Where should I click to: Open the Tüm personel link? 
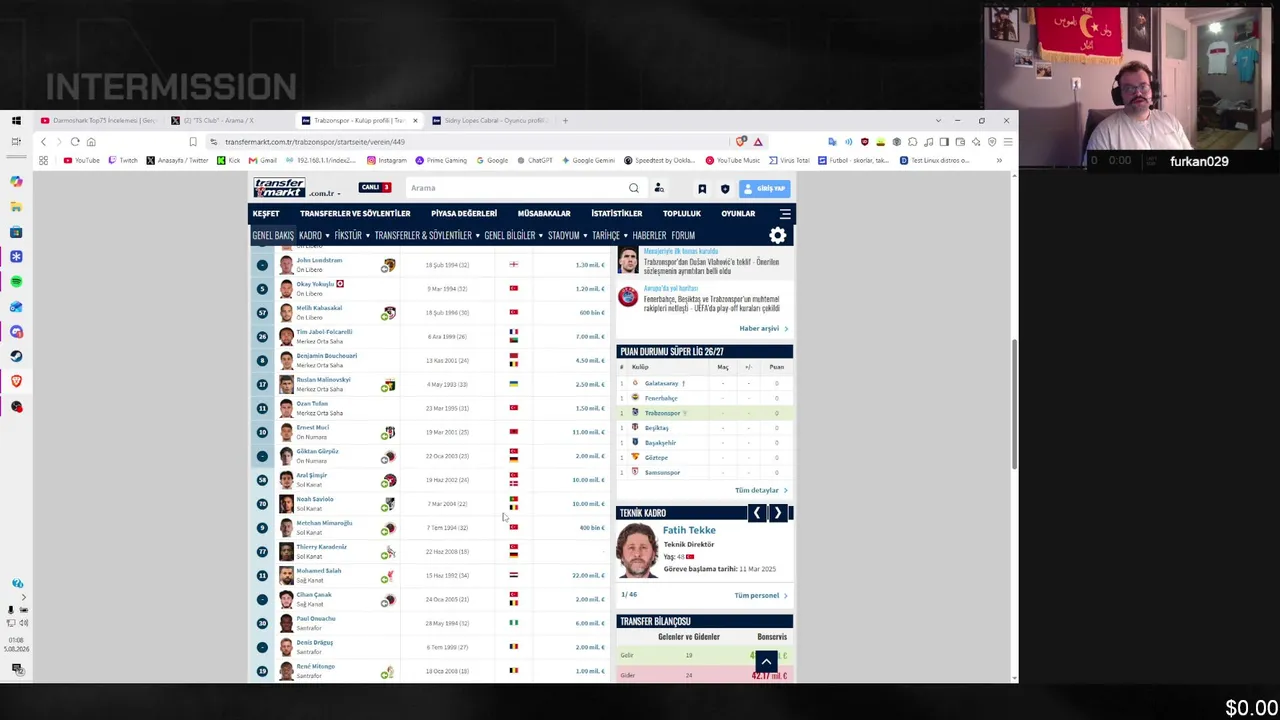[761, 595]
